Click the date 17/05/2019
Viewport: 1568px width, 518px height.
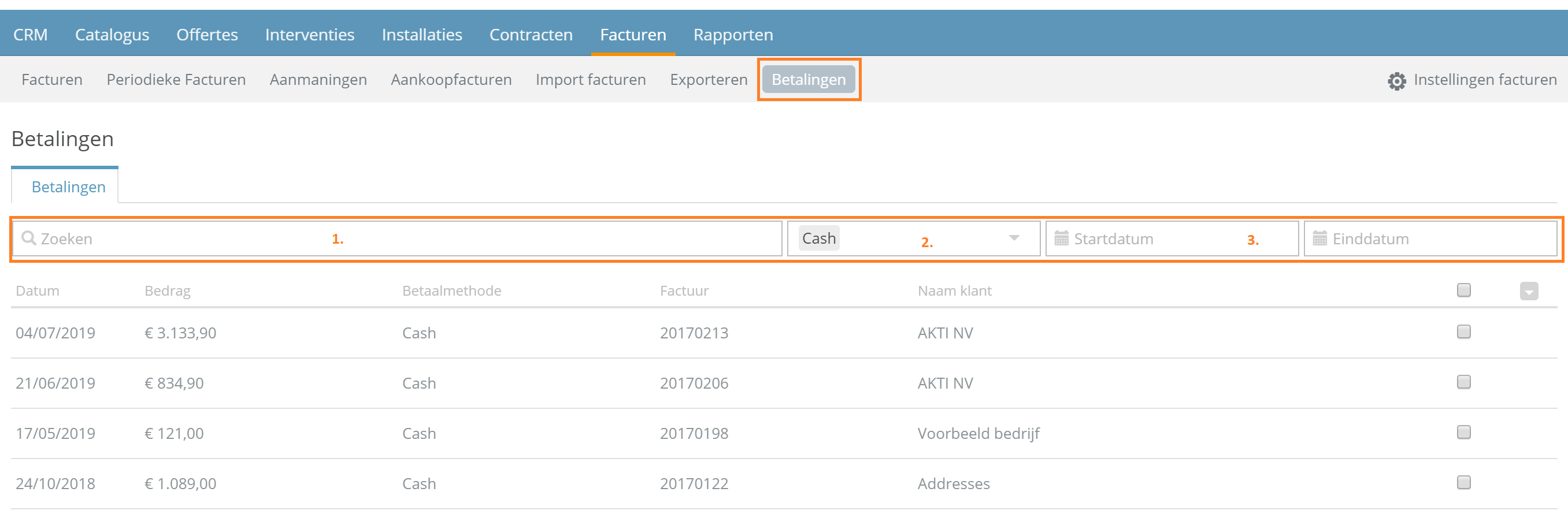55,434
